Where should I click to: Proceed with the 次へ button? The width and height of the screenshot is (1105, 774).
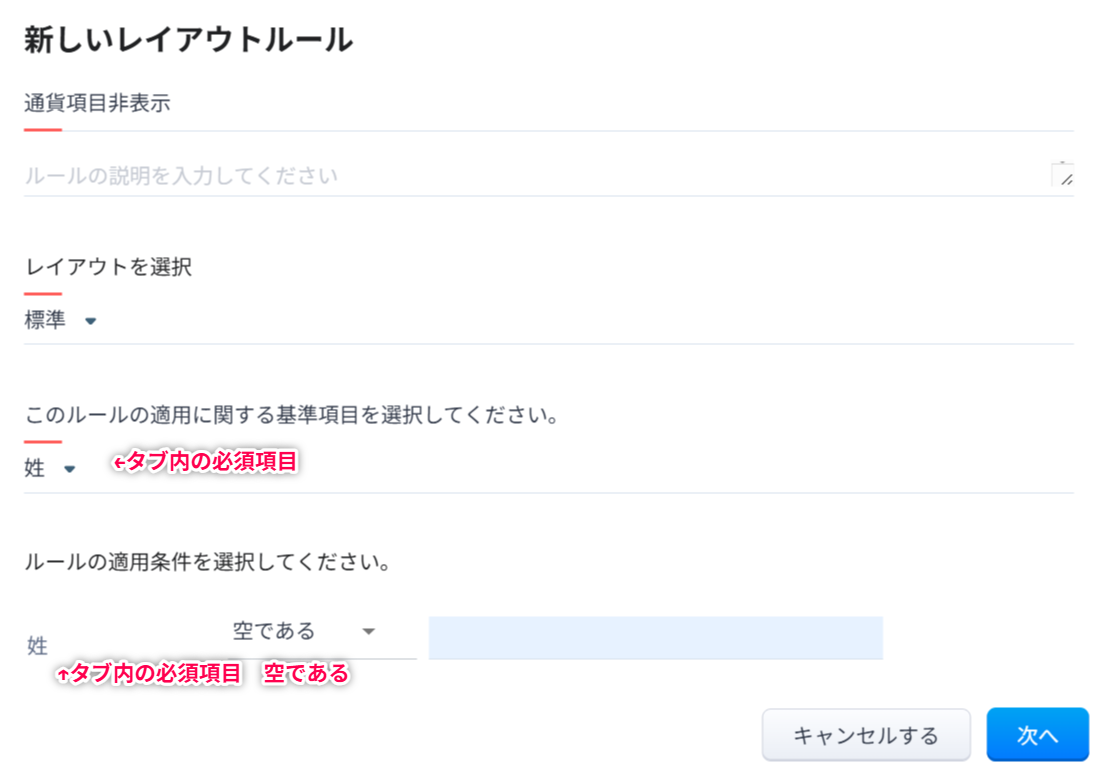pyautogui.click(x=1037, y=735)
